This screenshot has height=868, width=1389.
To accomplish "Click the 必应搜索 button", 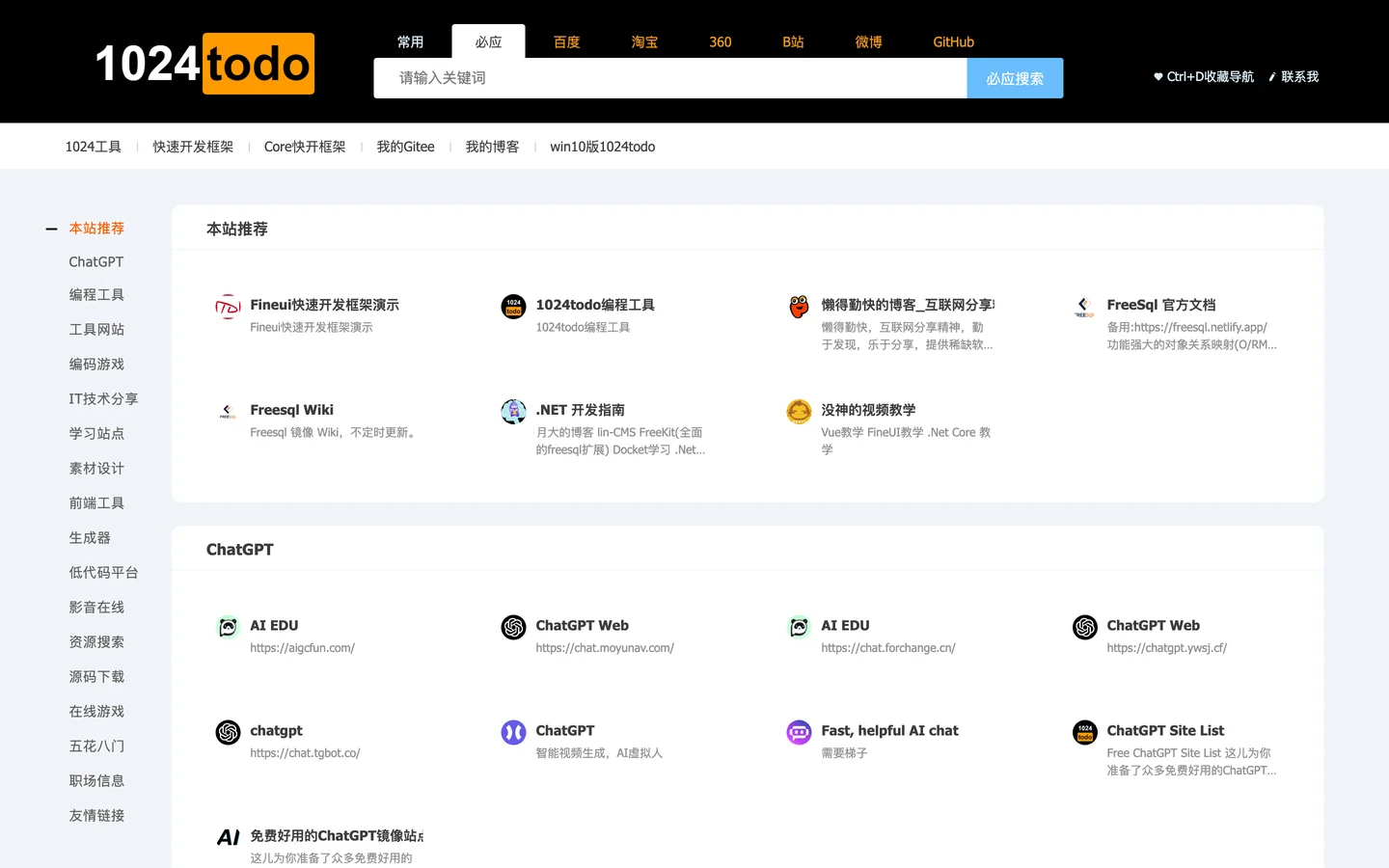I will pyautogui.click(x=1015, y=78).
